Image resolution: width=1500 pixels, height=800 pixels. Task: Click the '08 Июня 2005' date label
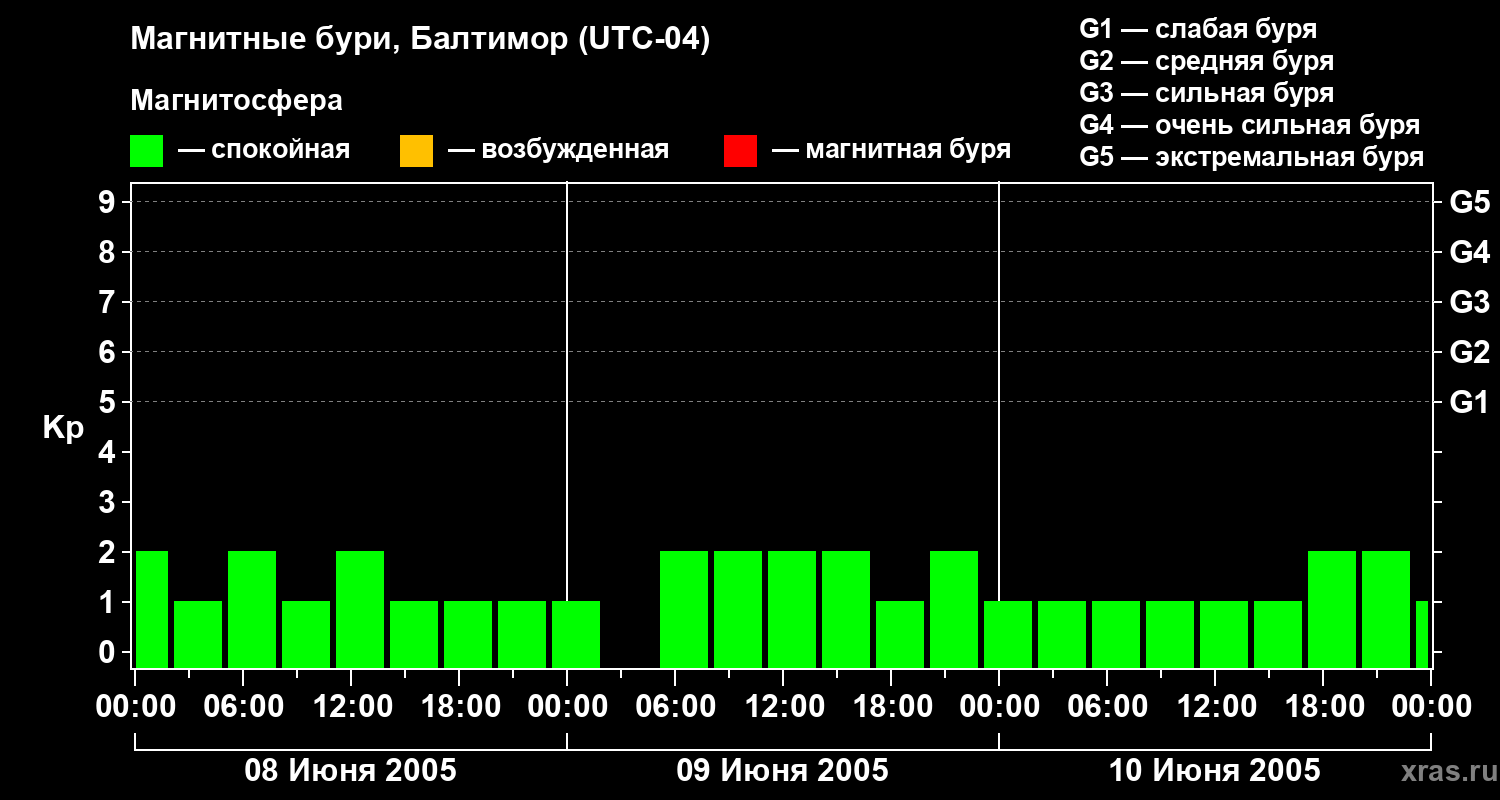coord(351,771)
